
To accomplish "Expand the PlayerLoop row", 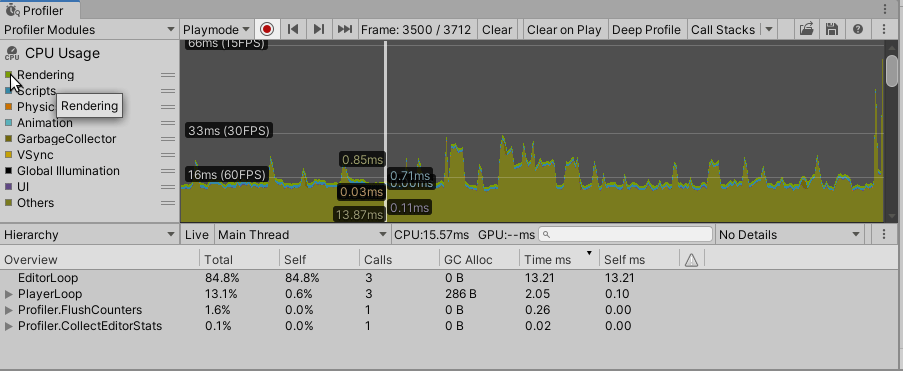I will point(9,294).
